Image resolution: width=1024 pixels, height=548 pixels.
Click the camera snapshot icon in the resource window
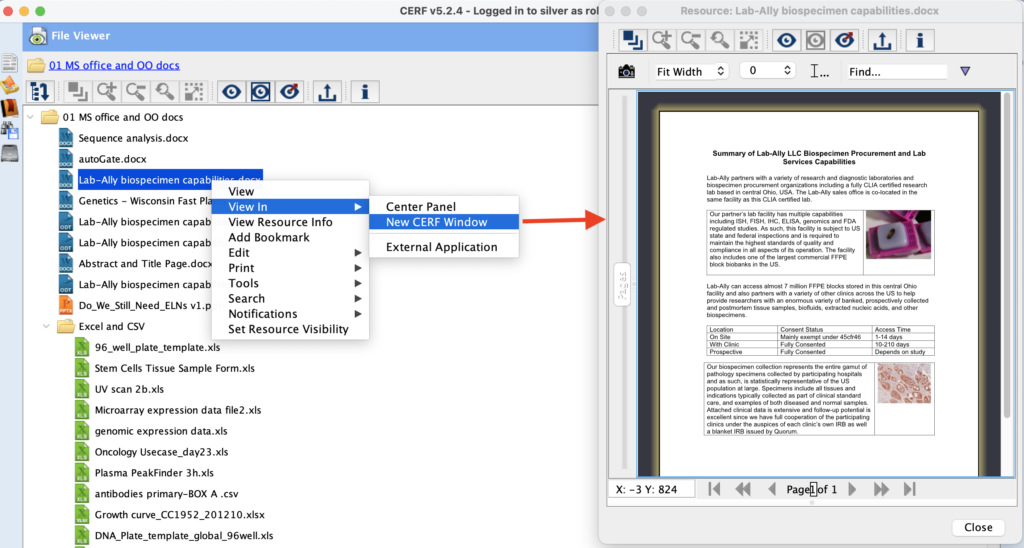pos(626,72)
